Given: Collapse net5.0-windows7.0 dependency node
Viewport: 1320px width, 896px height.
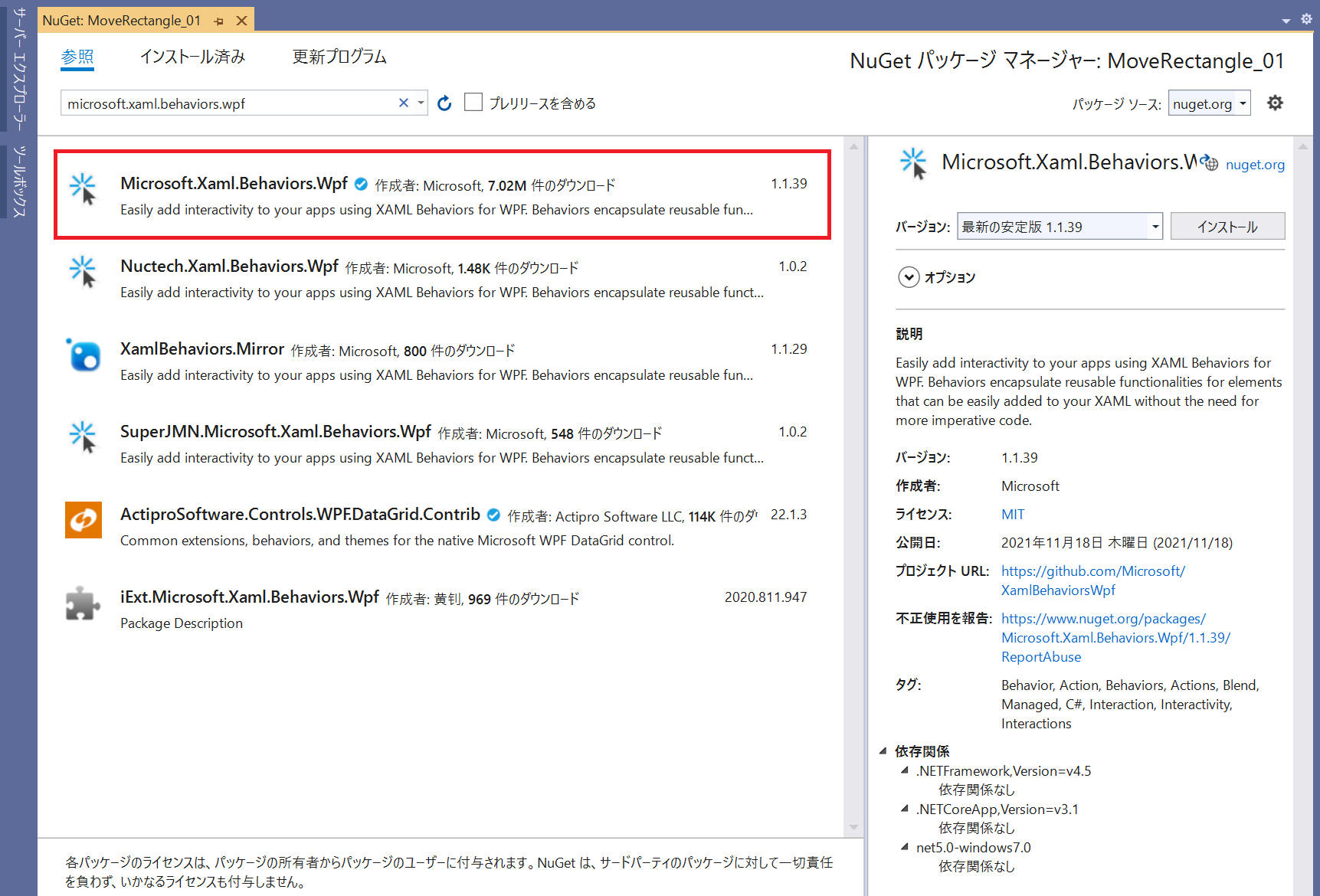Looking at the screenshot, I should pos(906,847).
